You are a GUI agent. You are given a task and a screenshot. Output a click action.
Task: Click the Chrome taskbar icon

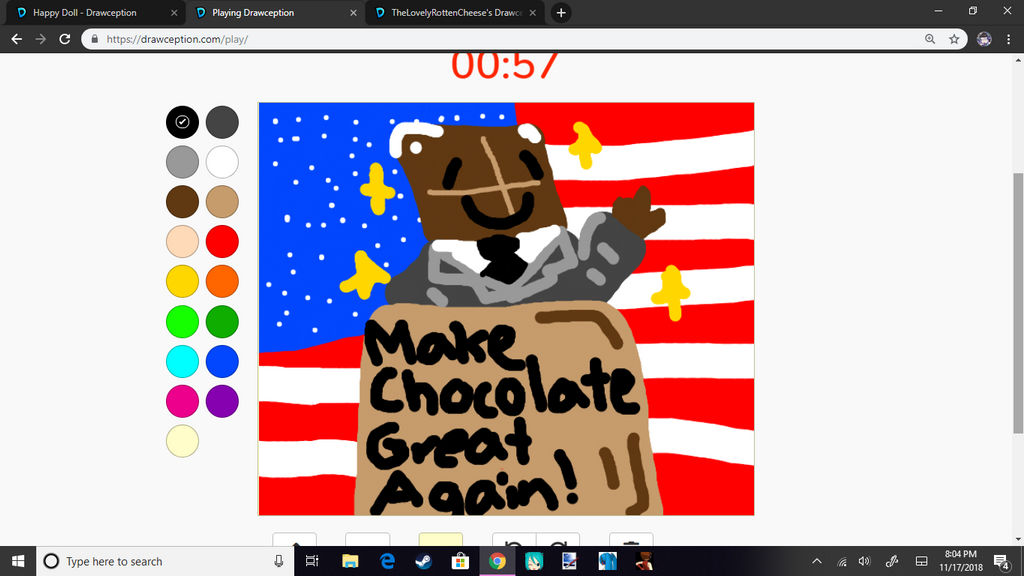point(497,561)
